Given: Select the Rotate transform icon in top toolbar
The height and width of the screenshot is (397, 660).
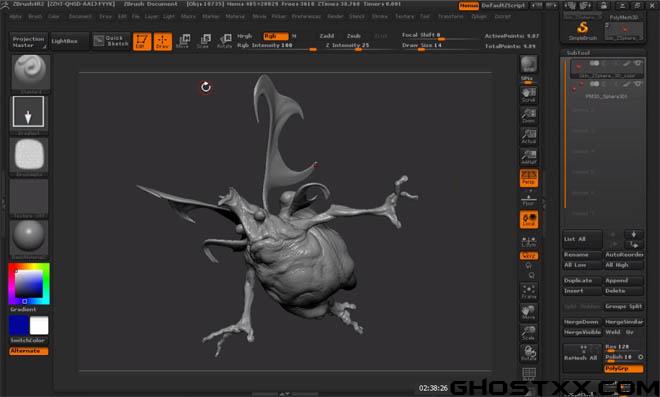Looking at the screenshot, I should pyautogui.click(x=224, y=41).
